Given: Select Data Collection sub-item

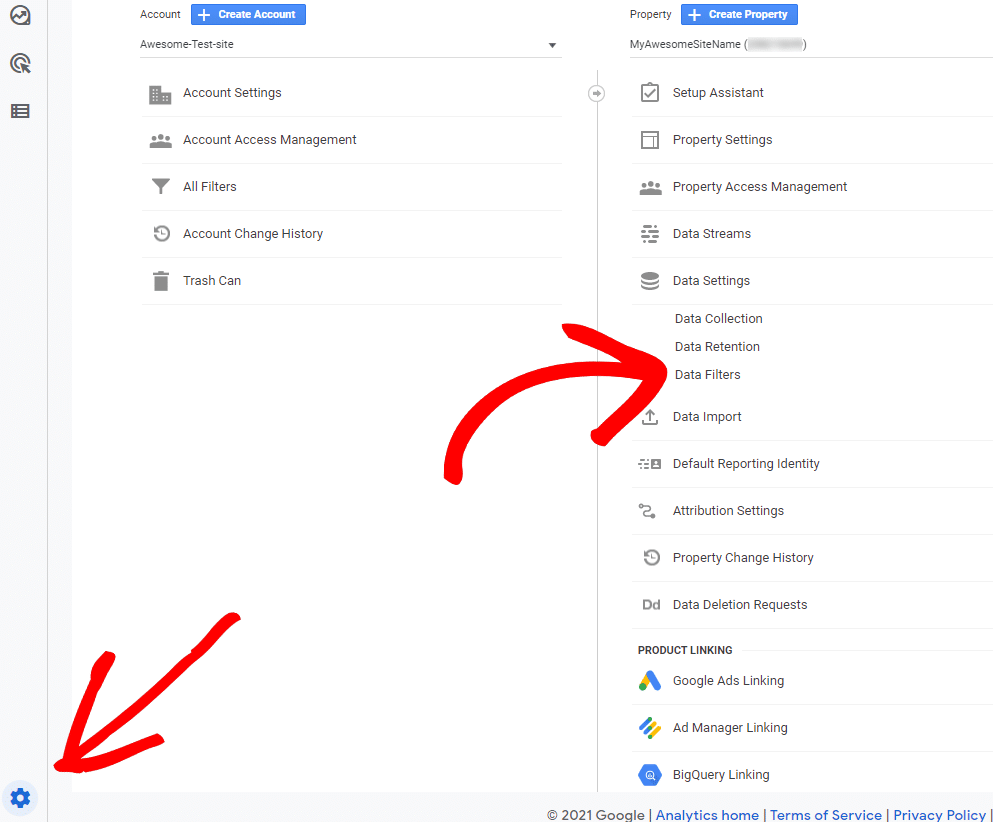Looking at the screenshot, I should (x=718, y=319).
